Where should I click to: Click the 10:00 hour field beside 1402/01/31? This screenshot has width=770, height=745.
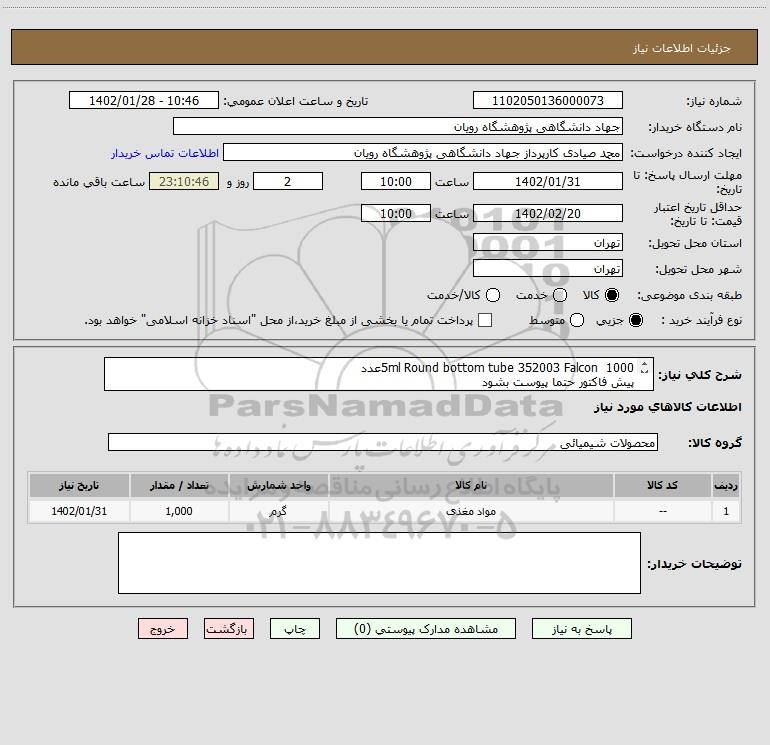pyautogui.click(x=396, y=181)
